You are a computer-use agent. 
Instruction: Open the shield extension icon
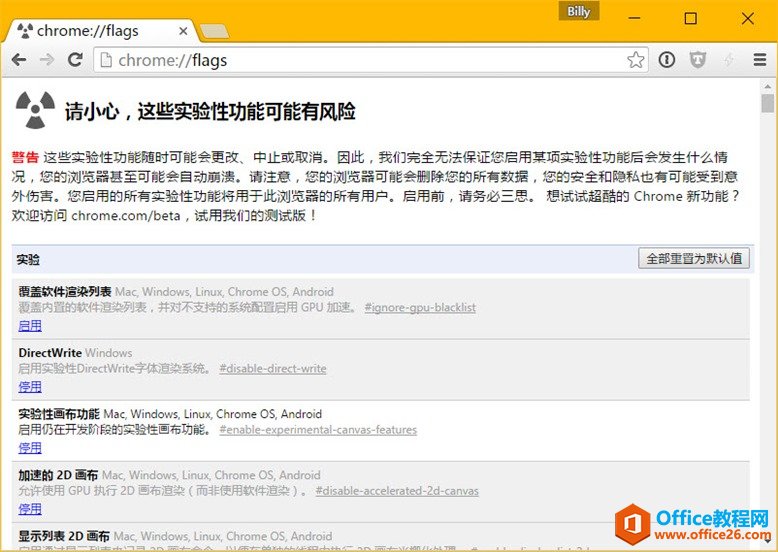click(698, 60)
